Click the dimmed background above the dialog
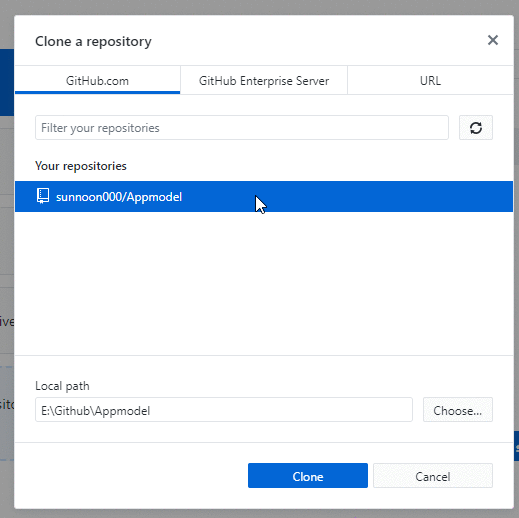The image size is (519, 518). (259, 7)
